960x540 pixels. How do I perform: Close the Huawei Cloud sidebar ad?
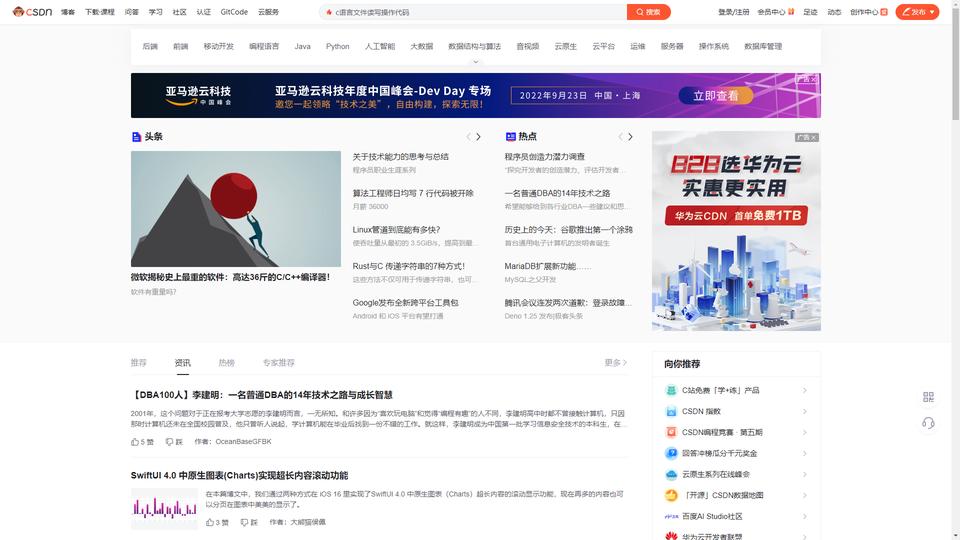[x=814, y=138]
